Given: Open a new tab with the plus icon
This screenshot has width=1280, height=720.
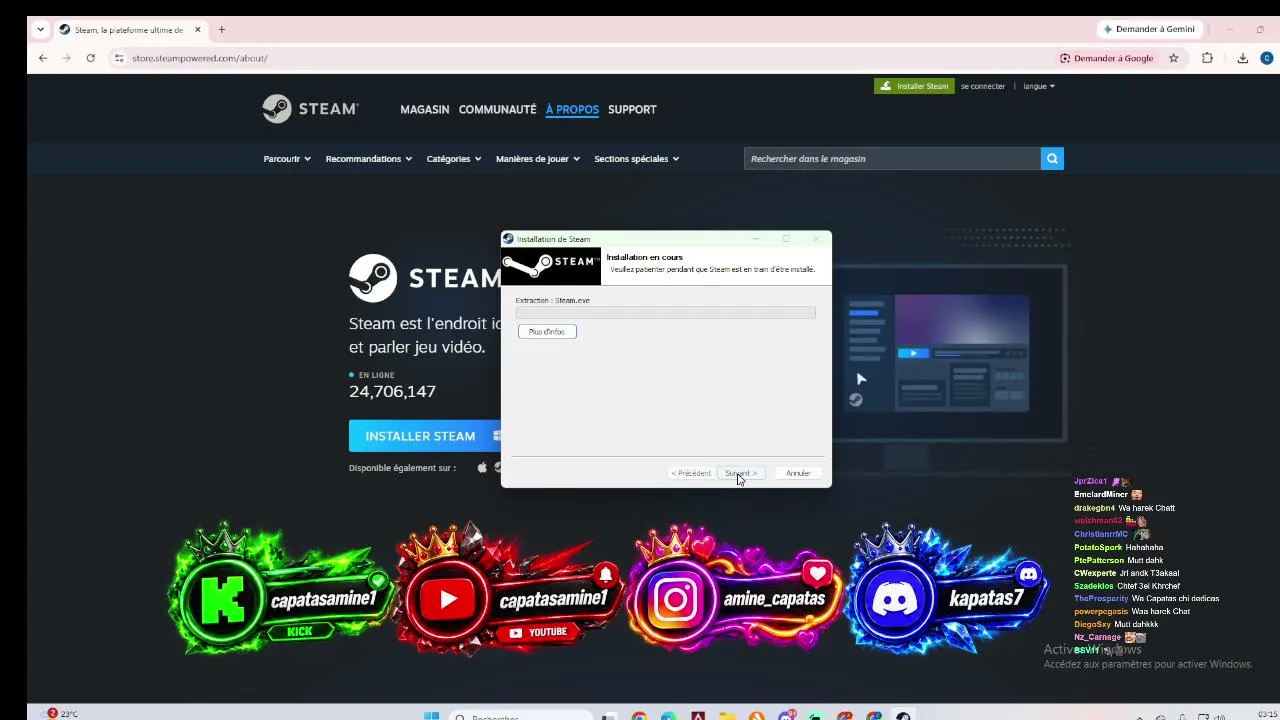Looking at the screenshot, I should point(222,30).
